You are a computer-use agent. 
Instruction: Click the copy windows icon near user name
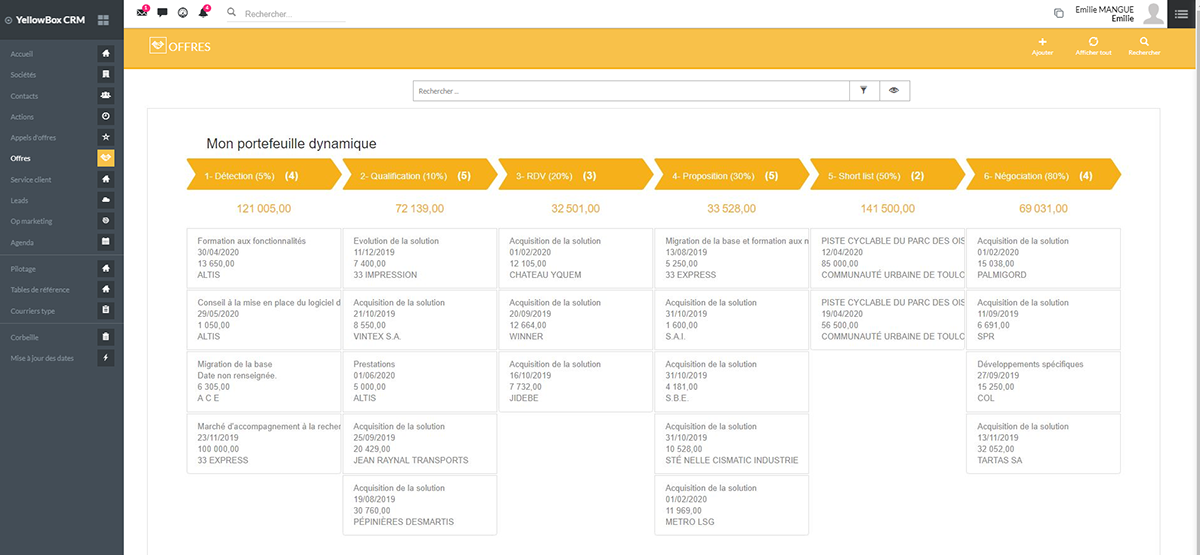pos(1059,14)
